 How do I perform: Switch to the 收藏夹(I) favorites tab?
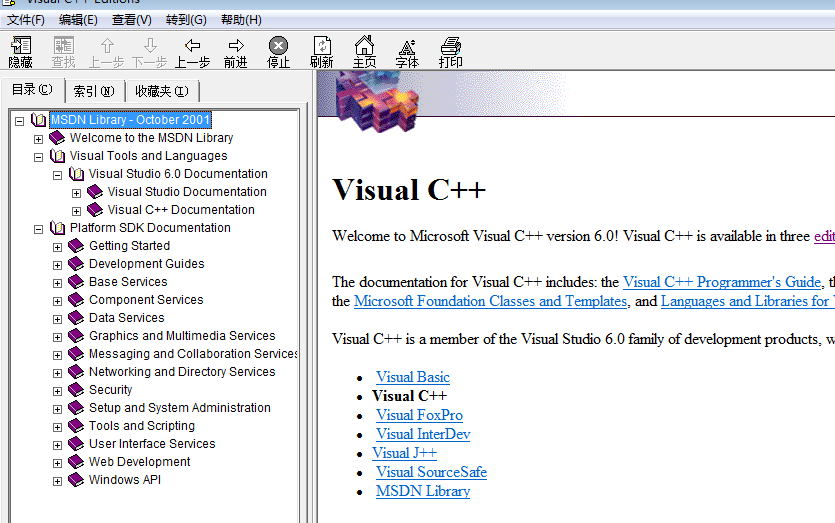pos(162,92)
